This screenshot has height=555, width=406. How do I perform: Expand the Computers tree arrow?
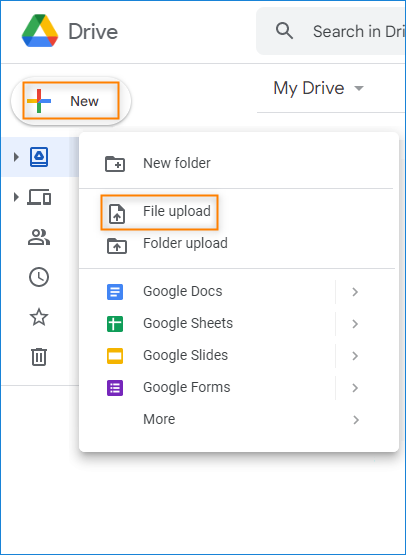[16, 197]
